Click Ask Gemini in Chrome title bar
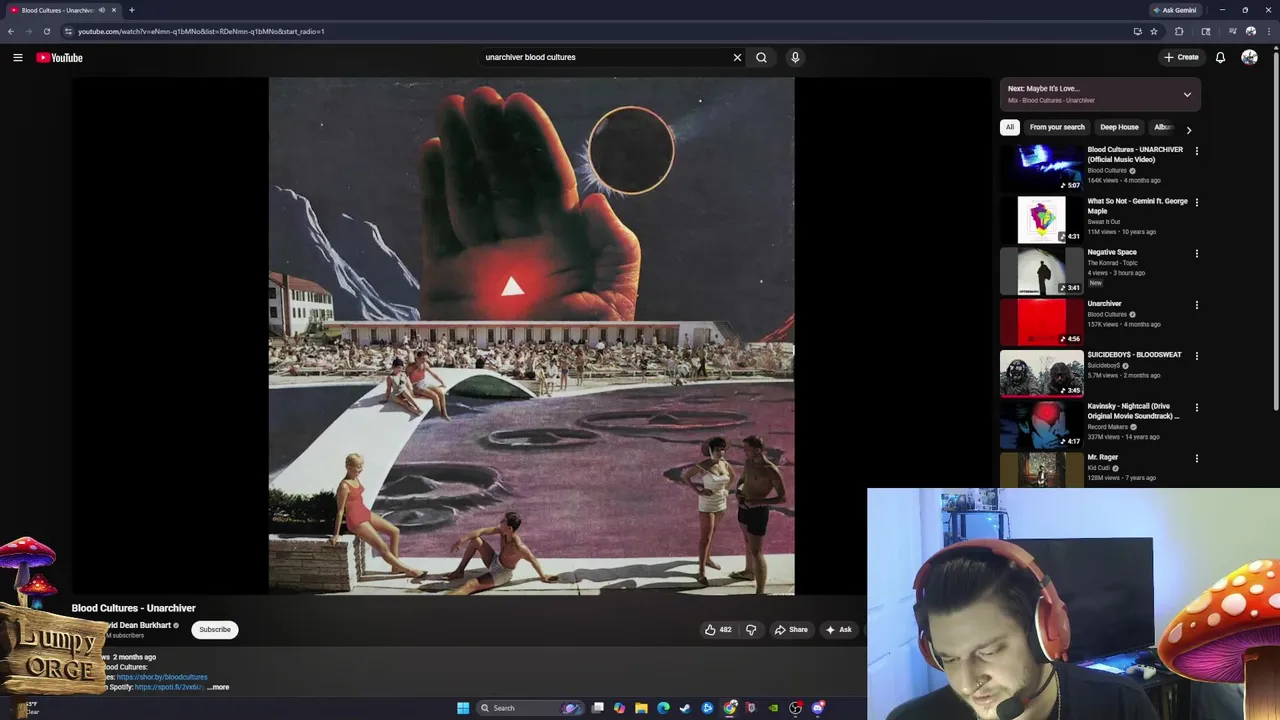 [x=1174, y=10]
